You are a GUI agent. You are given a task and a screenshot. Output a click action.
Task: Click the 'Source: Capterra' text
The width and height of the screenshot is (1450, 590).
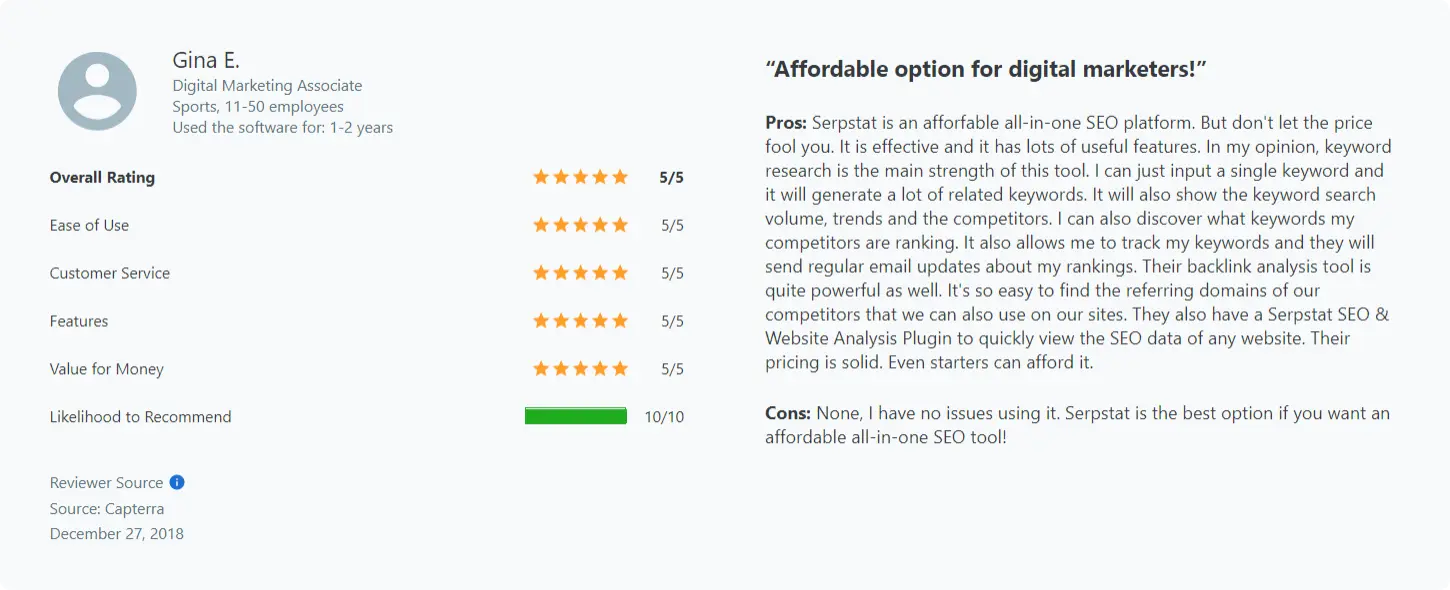click(107, 508)
